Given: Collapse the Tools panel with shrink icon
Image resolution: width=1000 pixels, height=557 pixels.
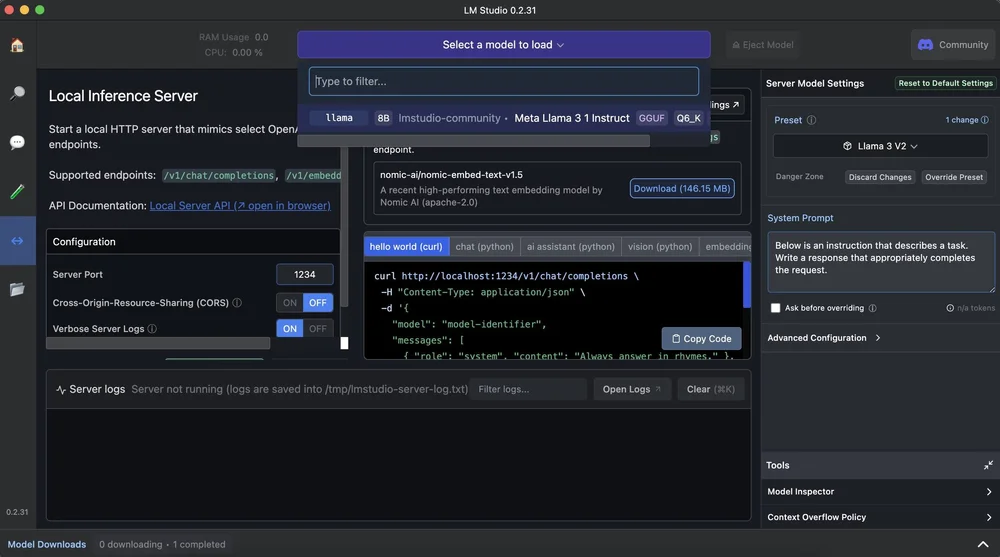Looking at the screenshot, I should (988, 465).
